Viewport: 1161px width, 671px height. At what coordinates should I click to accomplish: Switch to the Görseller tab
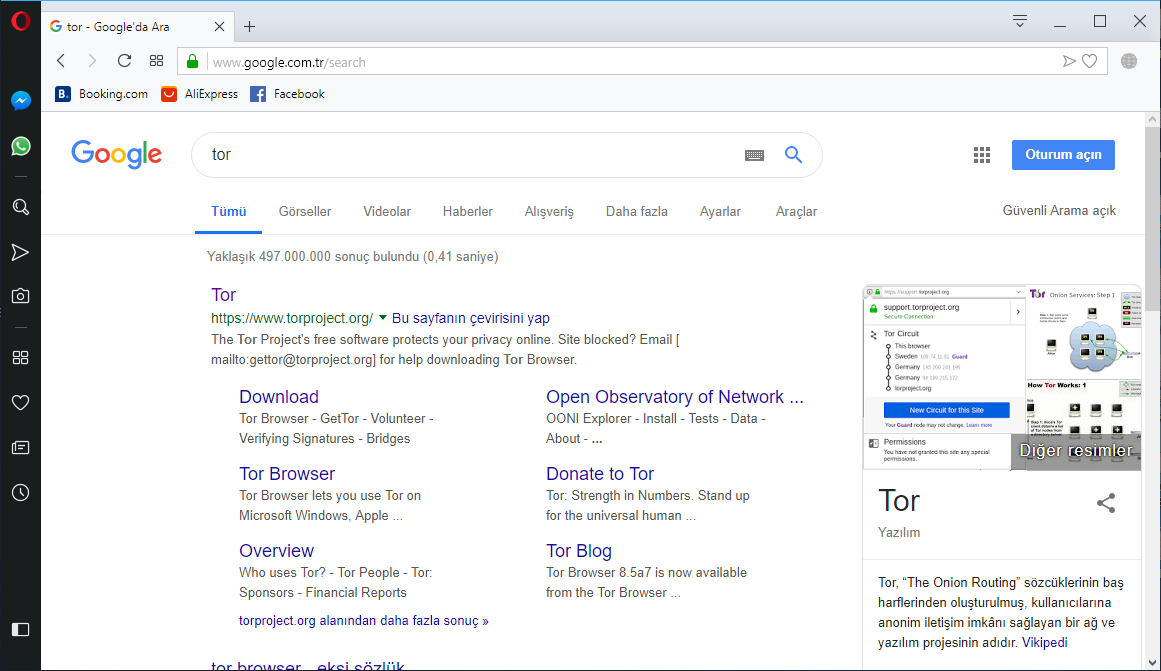tap(304, 211)
